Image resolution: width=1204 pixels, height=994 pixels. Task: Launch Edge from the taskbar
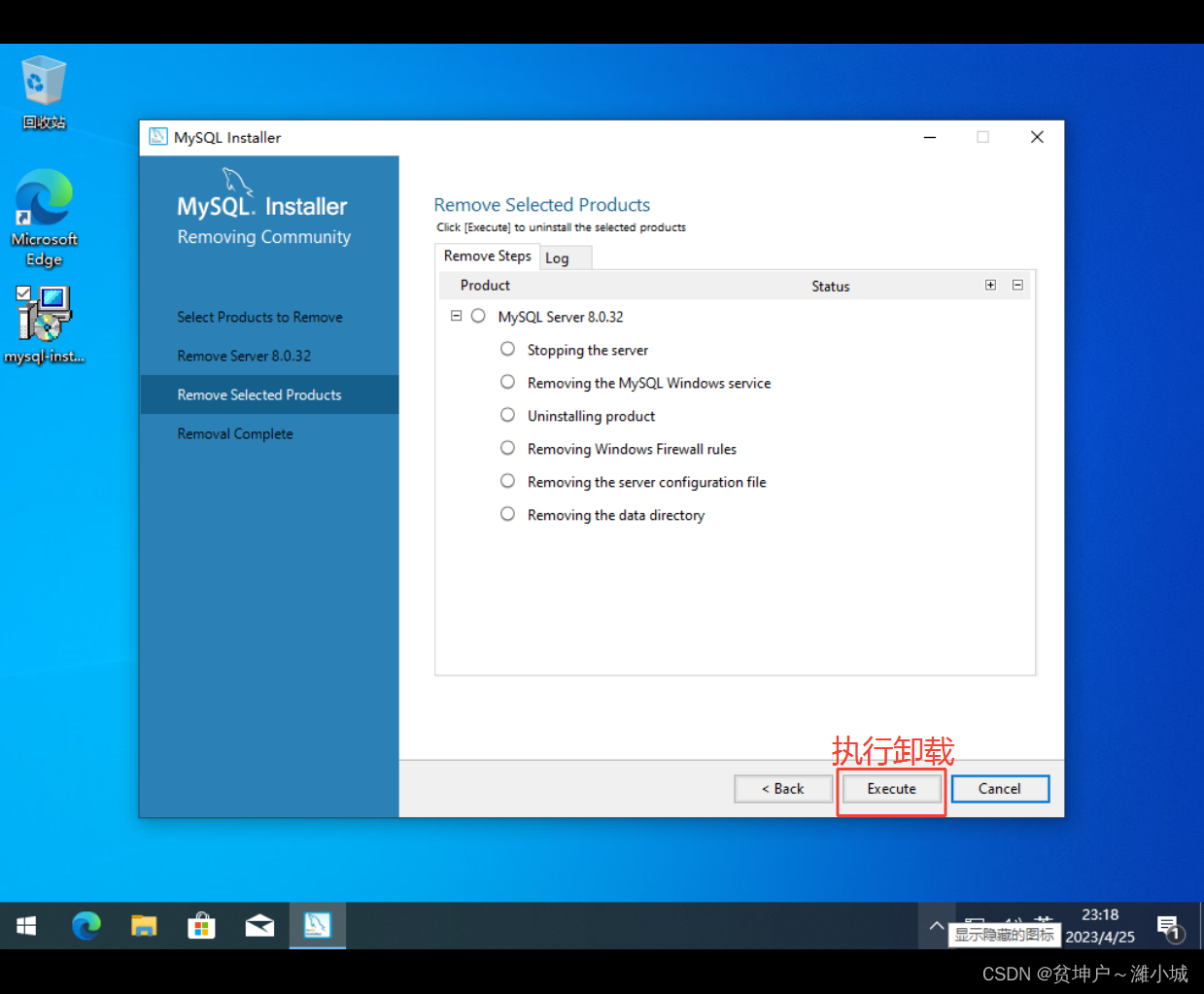[86, 926]
